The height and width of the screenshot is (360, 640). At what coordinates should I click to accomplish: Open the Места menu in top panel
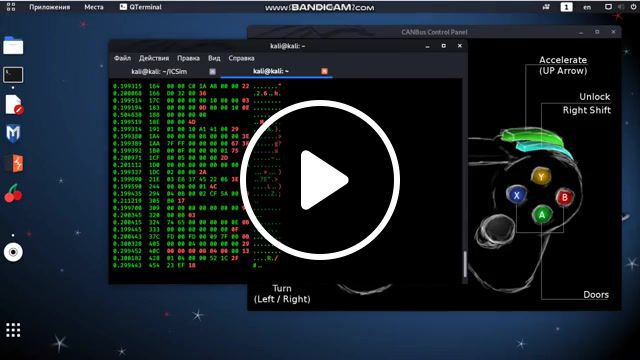click(x=93, y=7)
